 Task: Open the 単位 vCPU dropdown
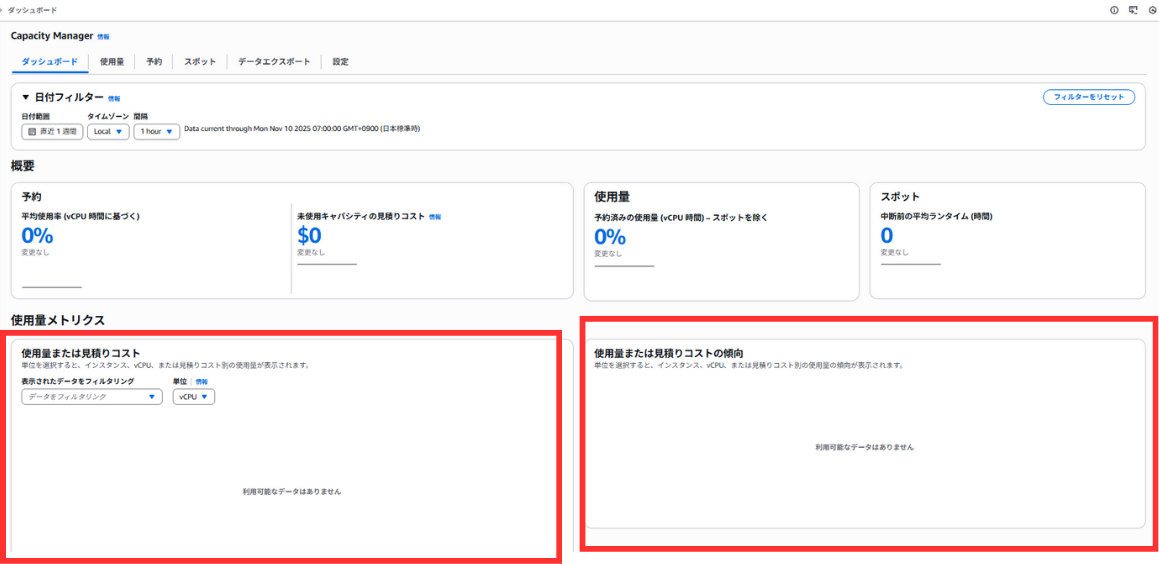(x=193, y=397)
